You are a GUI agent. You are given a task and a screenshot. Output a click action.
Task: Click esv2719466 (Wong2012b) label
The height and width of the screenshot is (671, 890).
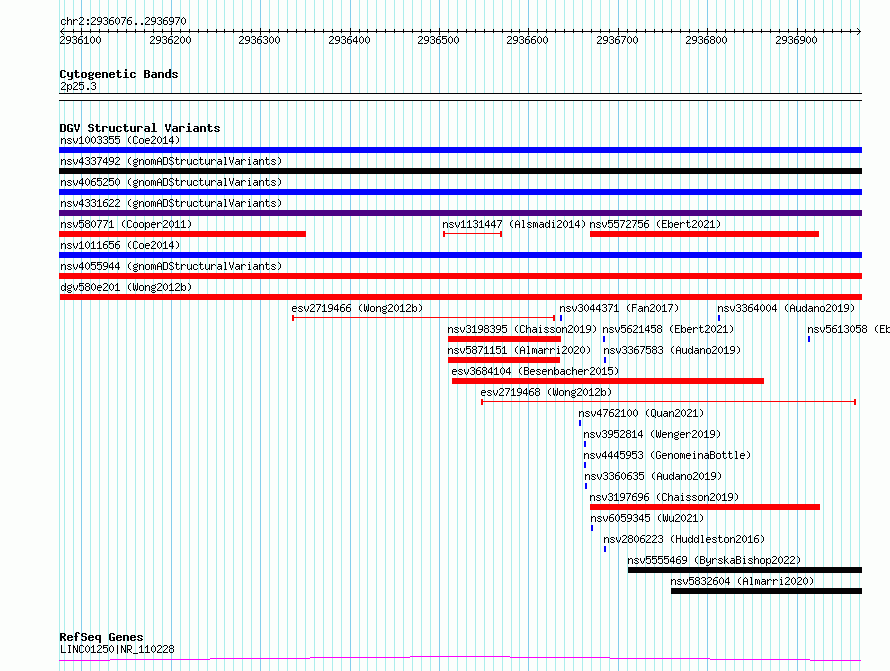(x=357, y=308)
